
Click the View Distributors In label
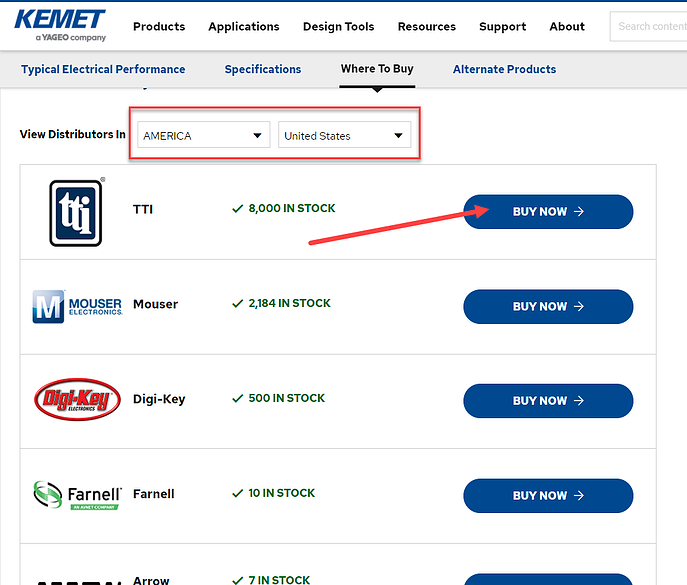[x=73, y=134]
